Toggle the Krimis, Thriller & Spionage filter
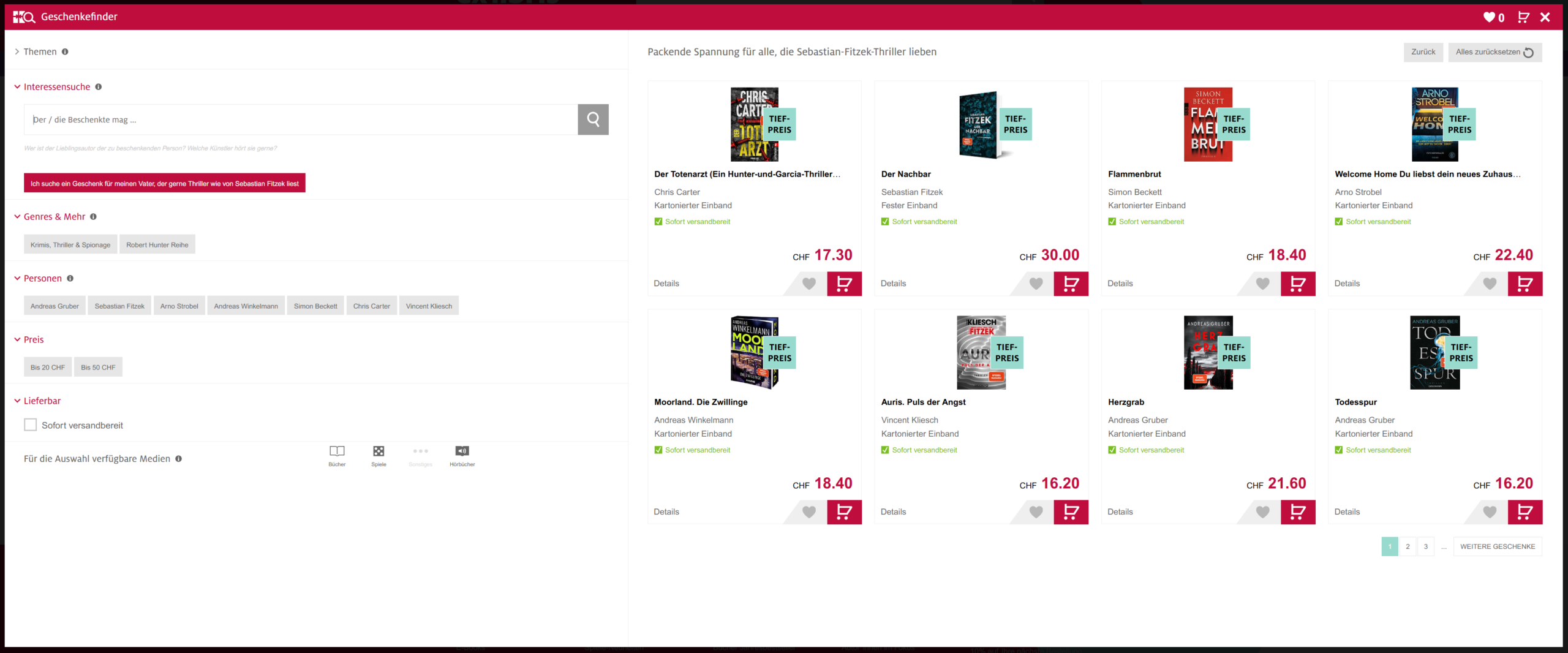The height and width of the screenshot is (653, 1568). tap(70, 244)
